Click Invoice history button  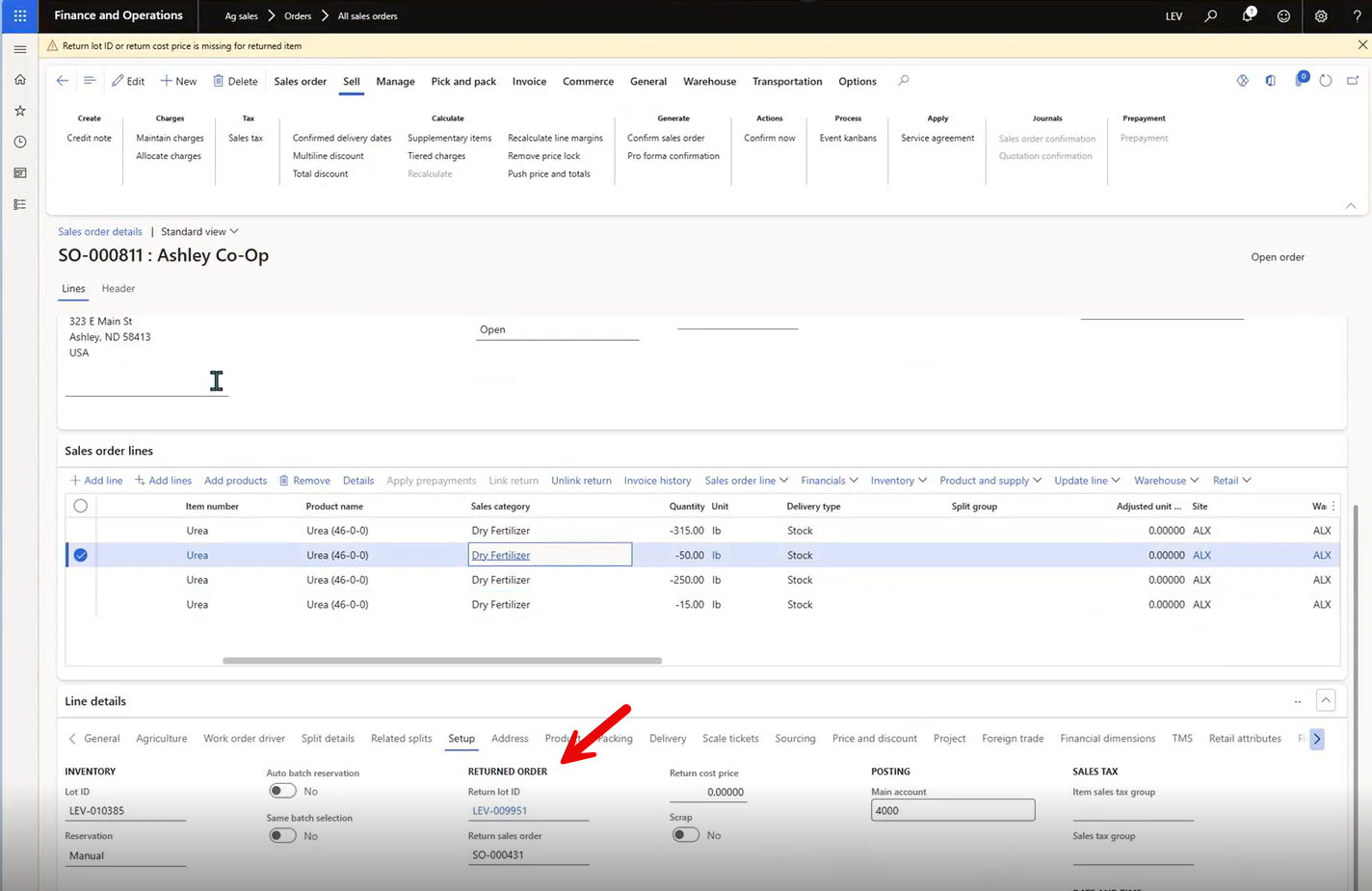tap(657, 481)
